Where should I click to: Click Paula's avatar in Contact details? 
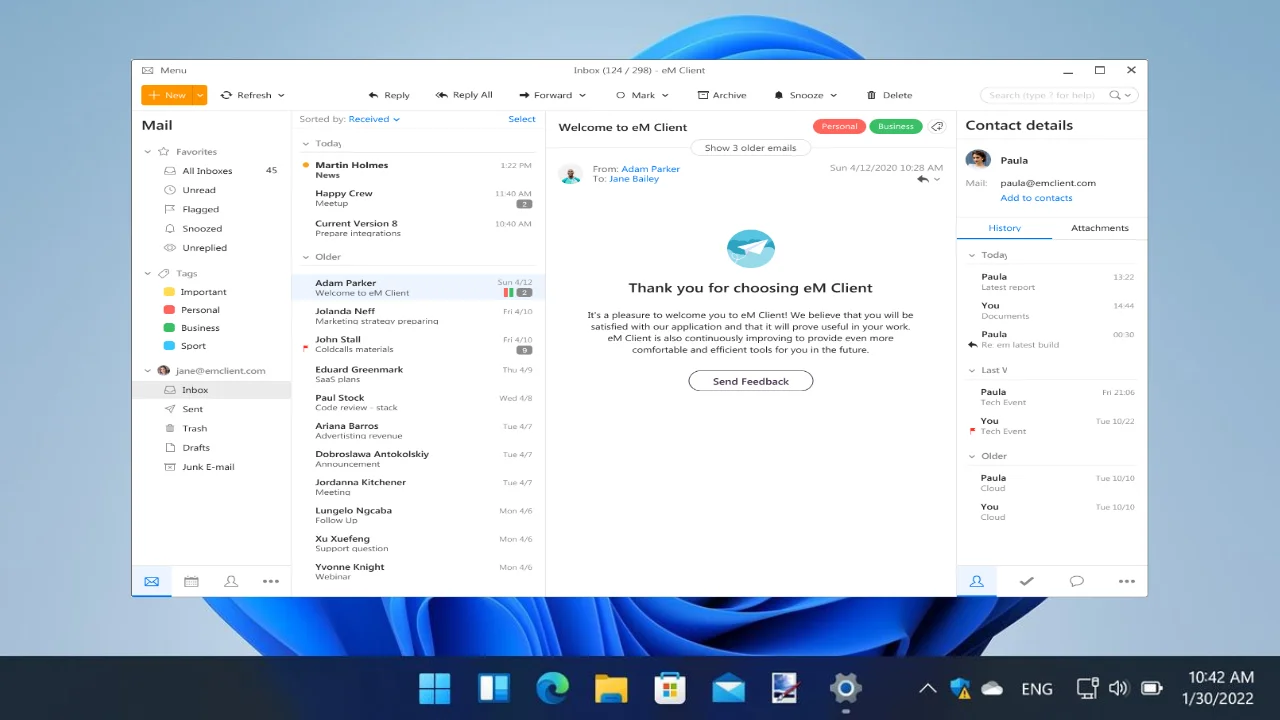click(978, 160)
